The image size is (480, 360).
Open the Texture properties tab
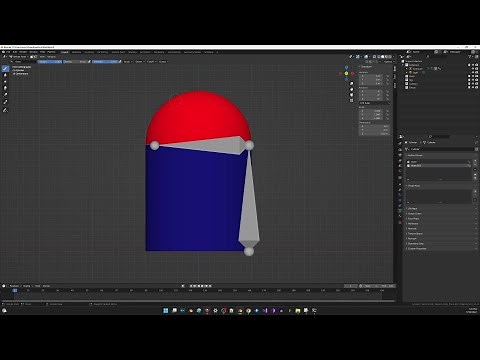click(x=400, y=222)
